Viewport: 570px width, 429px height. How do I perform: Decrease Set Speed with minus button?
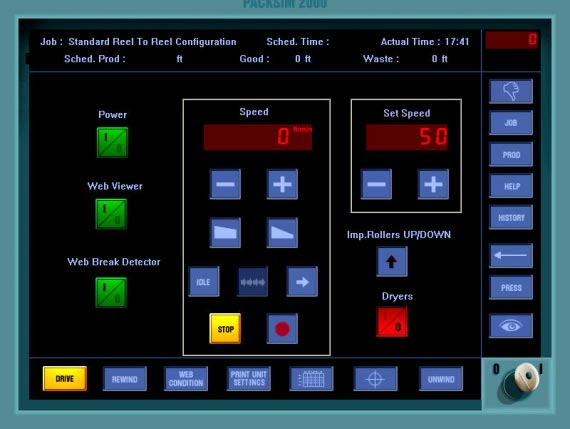coord(376,184)
